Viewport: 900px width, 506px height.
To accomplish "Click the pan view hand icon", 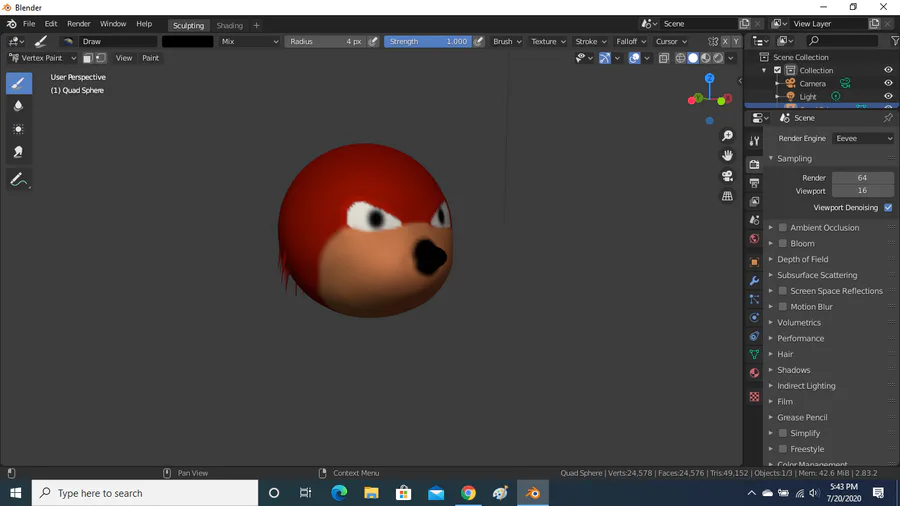I will click(727, 156).
